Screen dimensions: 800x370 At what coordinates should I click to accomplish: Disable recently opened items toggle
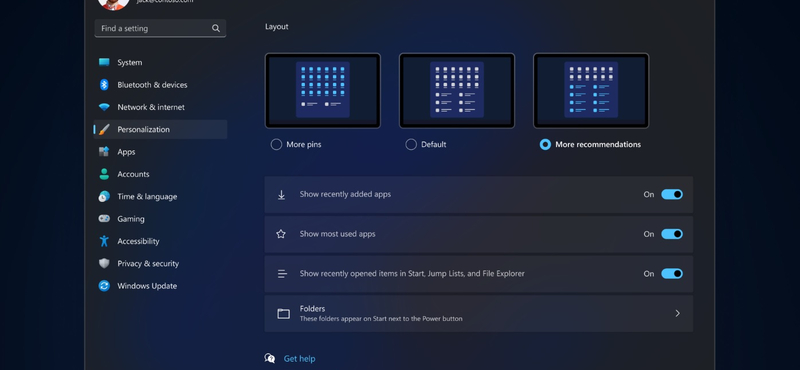pos(672,274)
